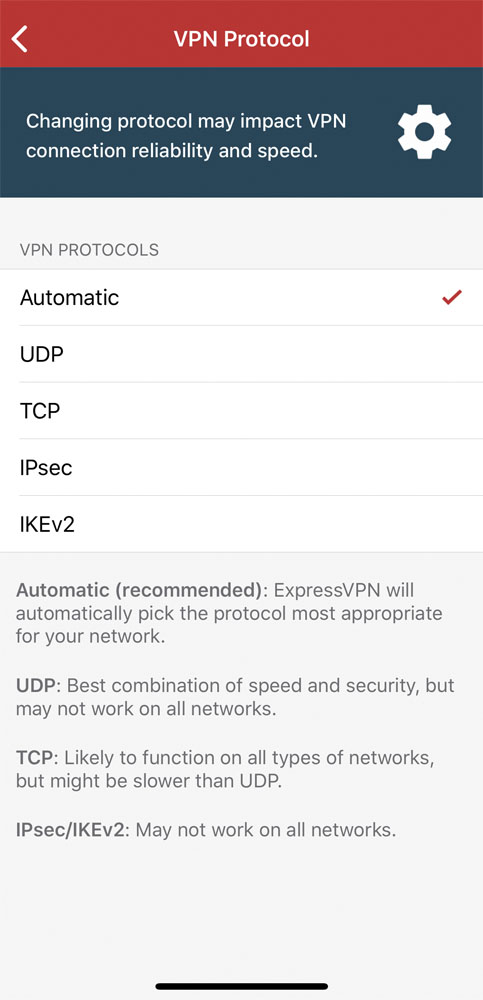Tap the 'for your network' description line
The width and height of the screenshot is (483, 1000).
[x=91, y=636]
